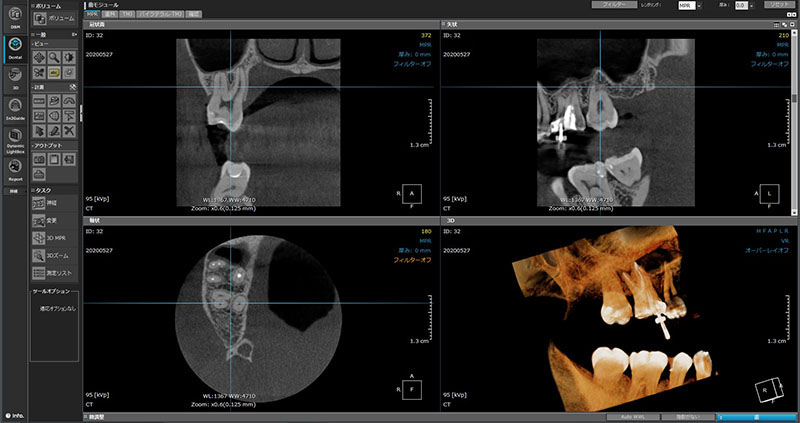
Task: Select the arrow pointer annotation tool
Action: pos(39,131)
